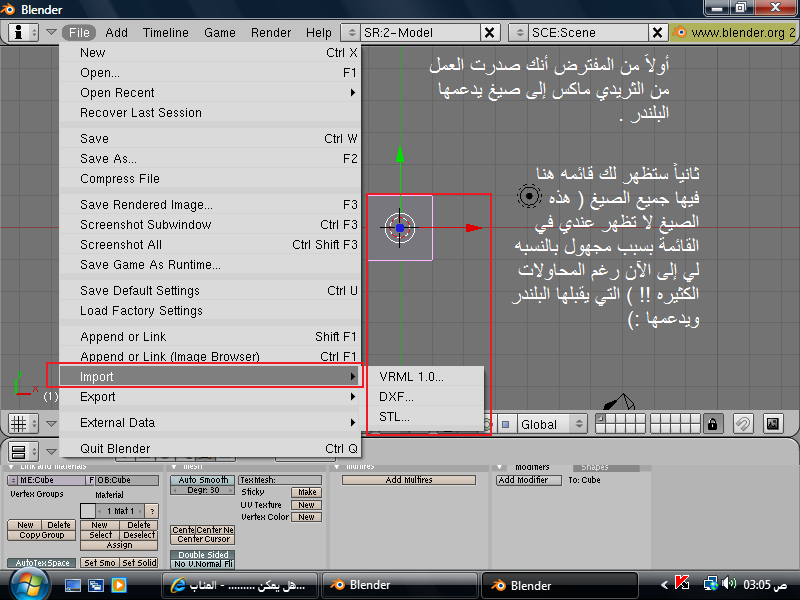
Task: Open the ME:Cube datablock browse arrows
Action: (13, 480)
